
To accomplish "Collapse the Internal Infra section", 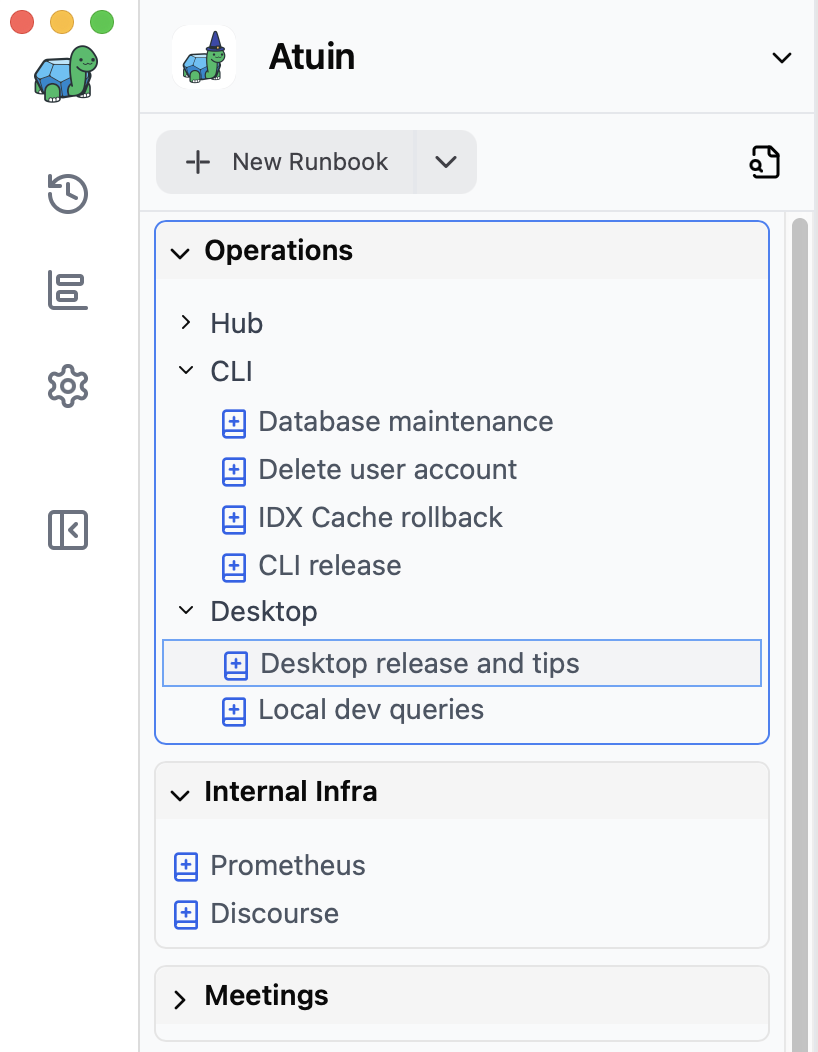I will pyautogui.click(x=180, y=796).
